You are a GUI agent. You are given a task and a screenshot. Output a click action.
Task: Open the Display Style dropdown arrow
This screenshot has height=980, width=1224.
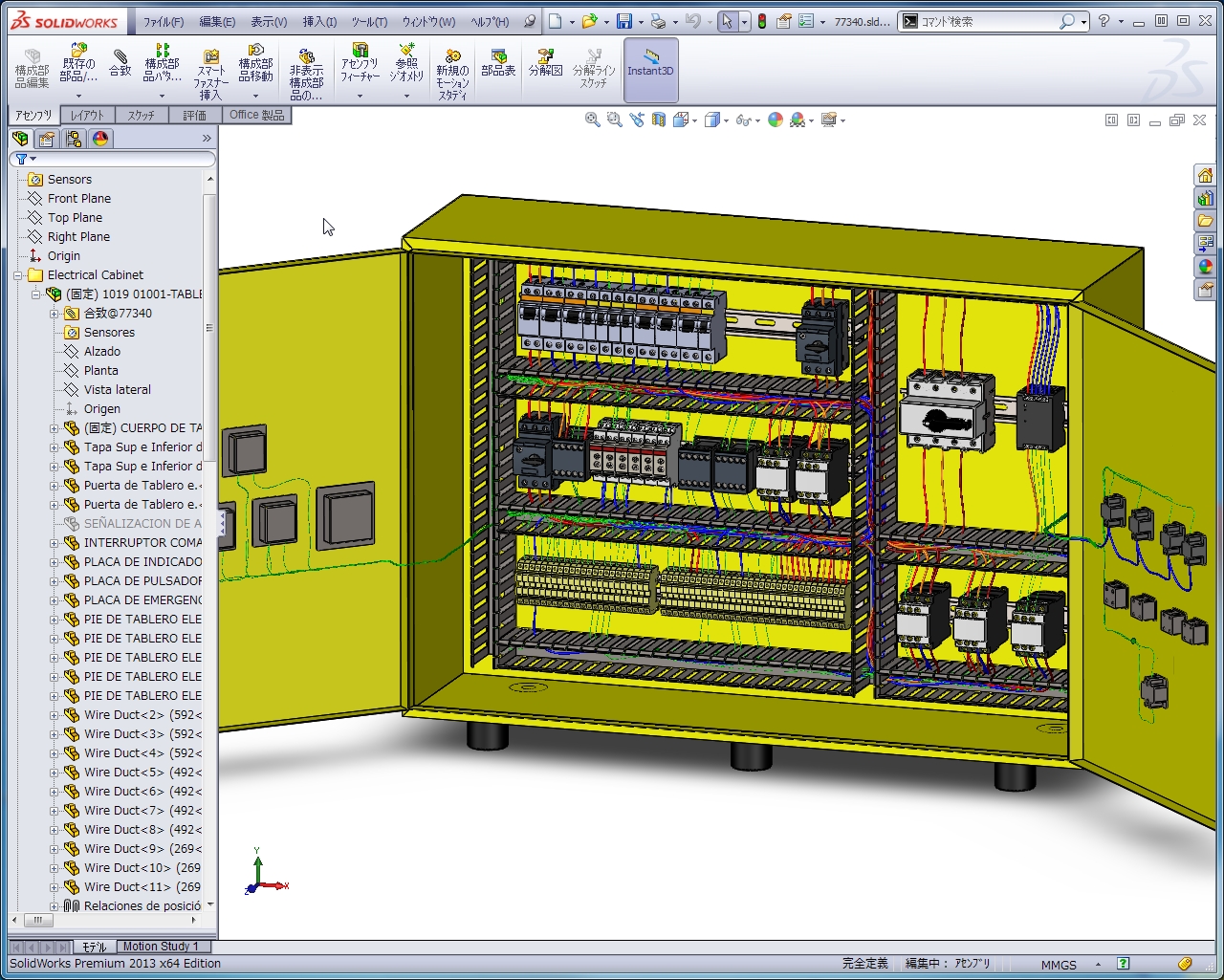click(725, 120)
